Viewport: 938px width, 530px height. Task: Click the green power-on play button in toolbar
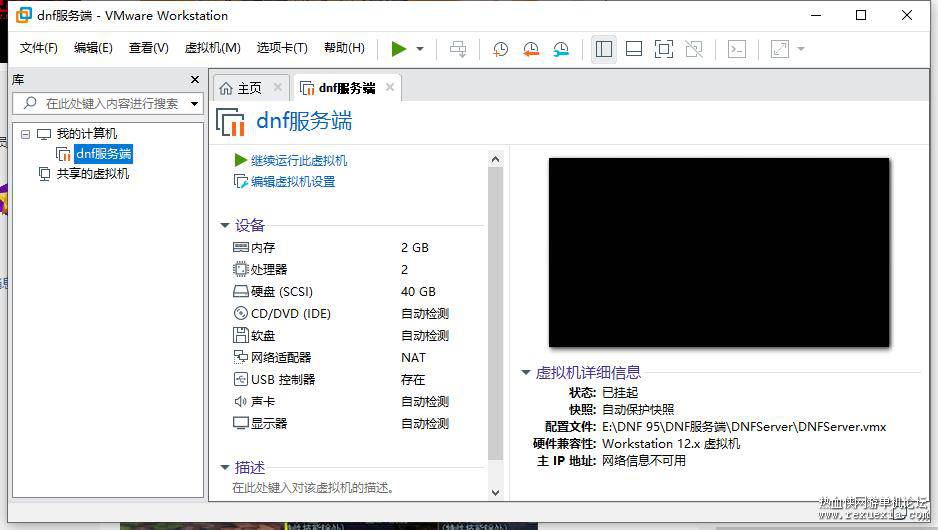pos(398,48)
